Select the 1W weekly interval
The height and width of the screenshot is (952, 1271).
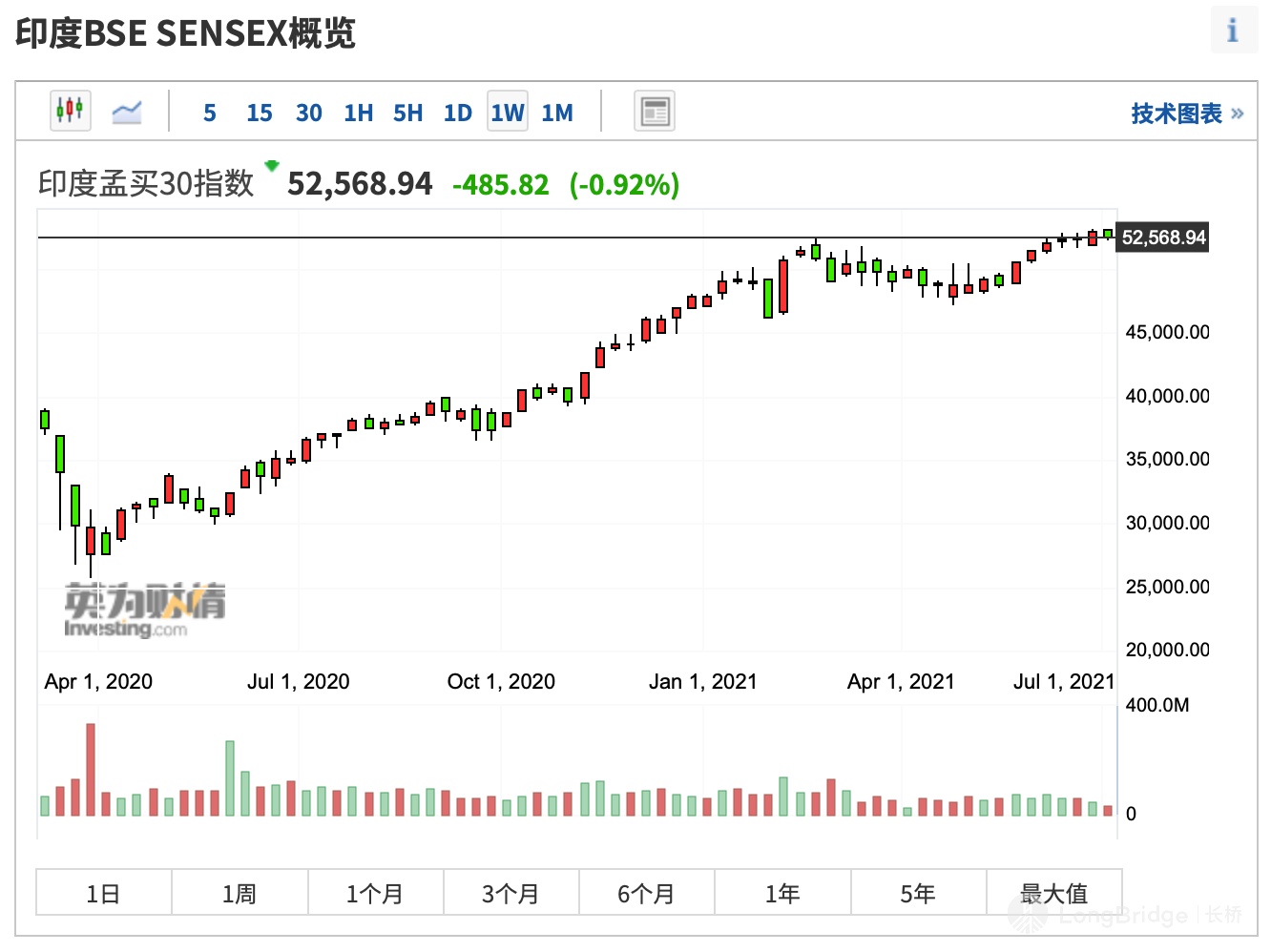(507, 114)
